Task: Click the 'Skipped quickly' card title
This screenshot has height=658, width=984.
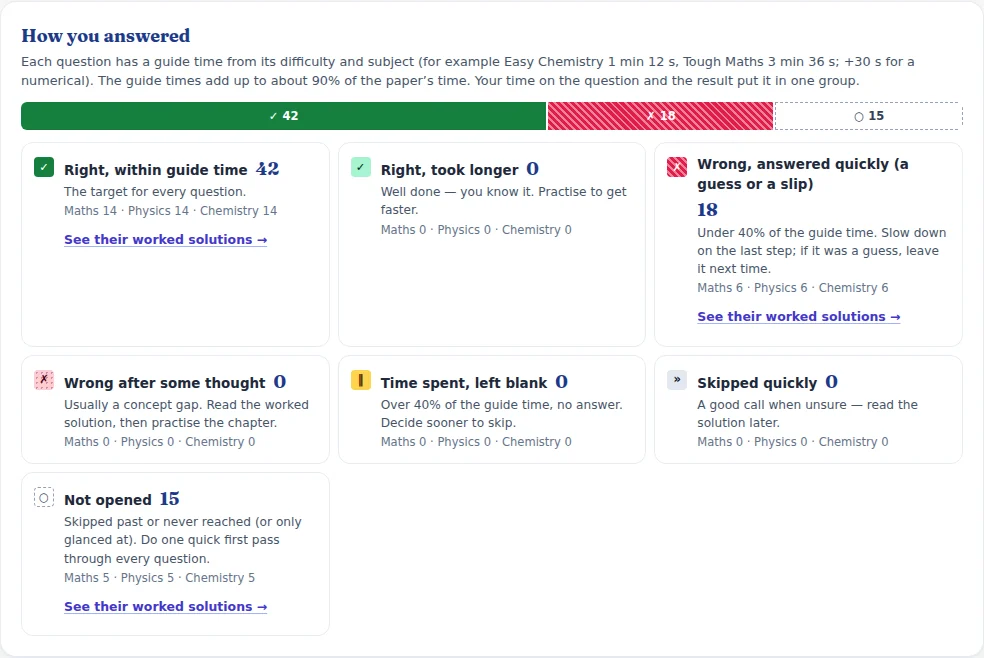Action: pos(757,383)
